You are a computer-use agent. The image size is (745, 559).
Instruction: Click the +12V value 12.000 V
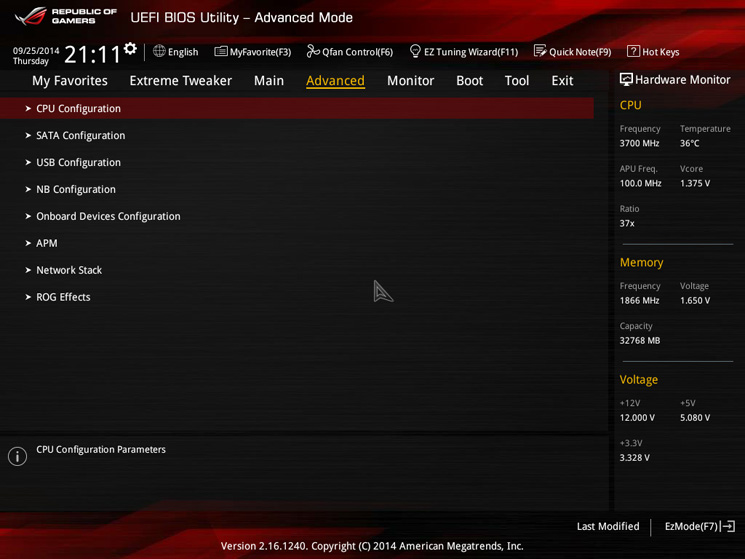coord(637,417)
